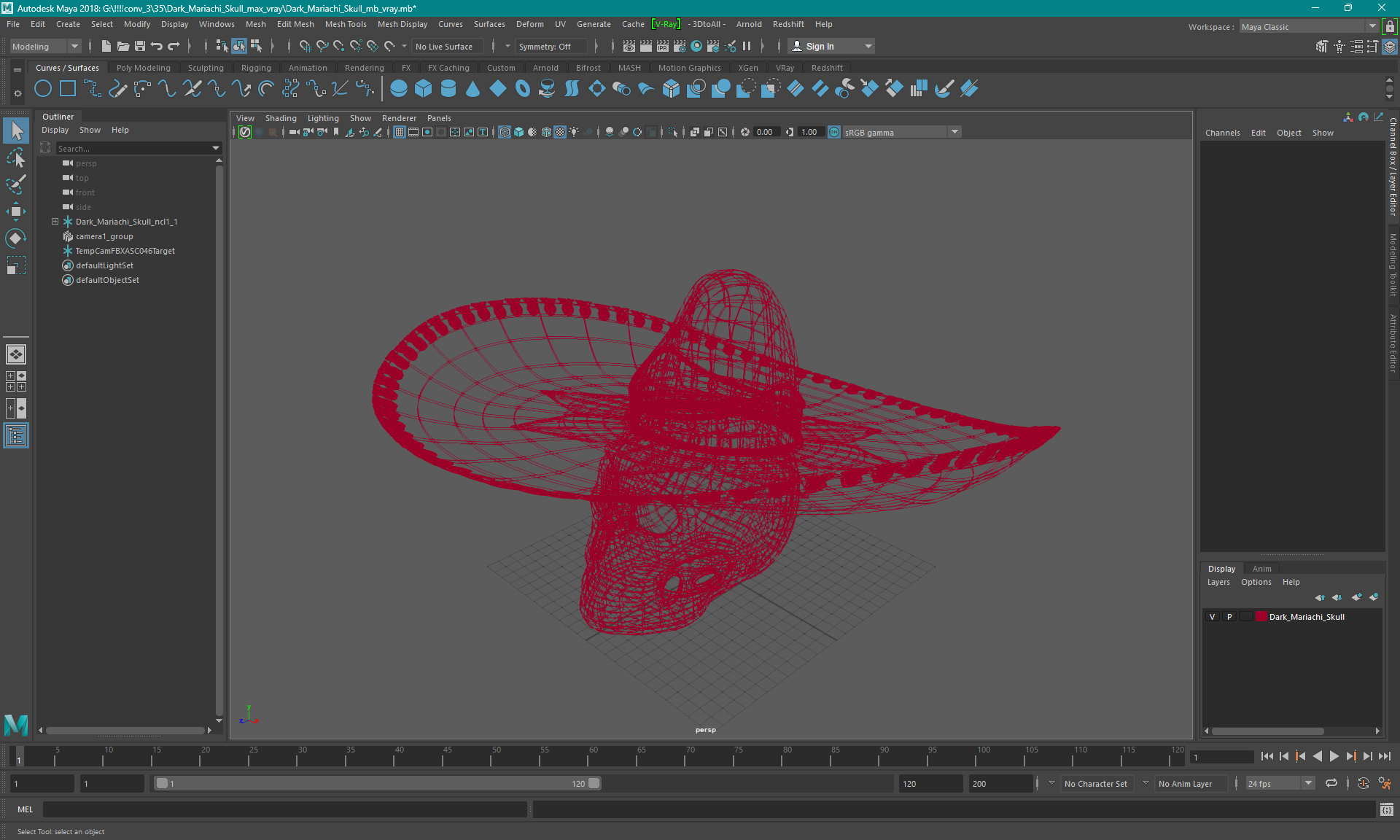Click the Snap to Grid icon
The image size is (1400, 840).
click(x=303, y=46)
